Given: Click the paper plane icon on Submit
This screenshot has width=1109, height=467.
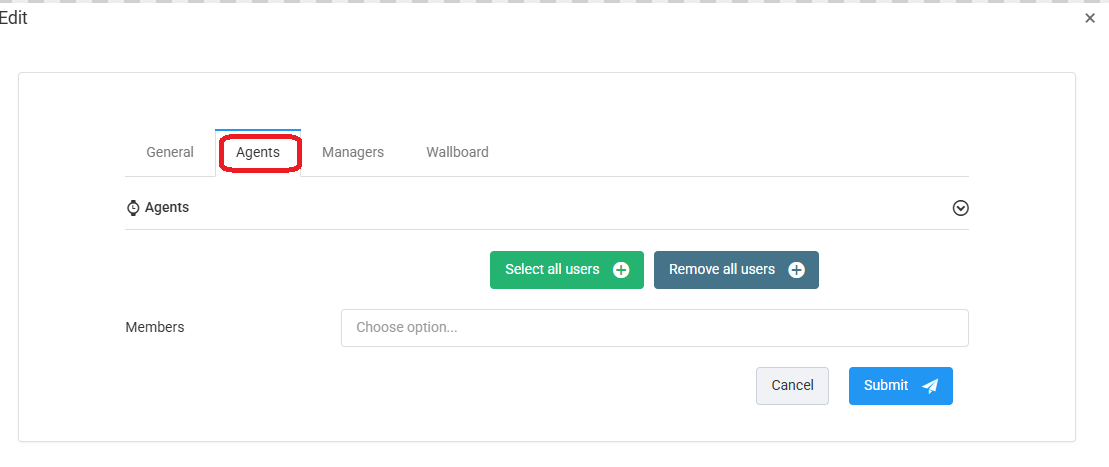Looking at the screenshot, I should pos(930,386).
